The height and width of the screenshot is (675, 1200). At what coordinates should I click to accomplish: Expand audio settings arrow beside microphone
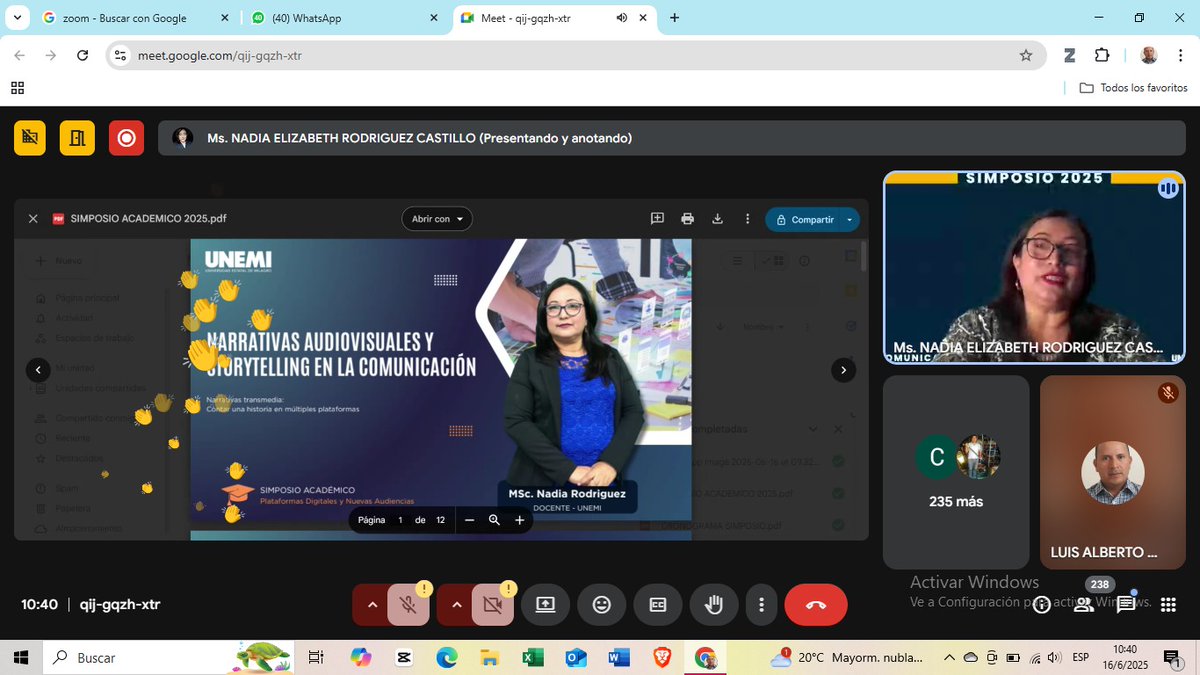pos(371,605)
